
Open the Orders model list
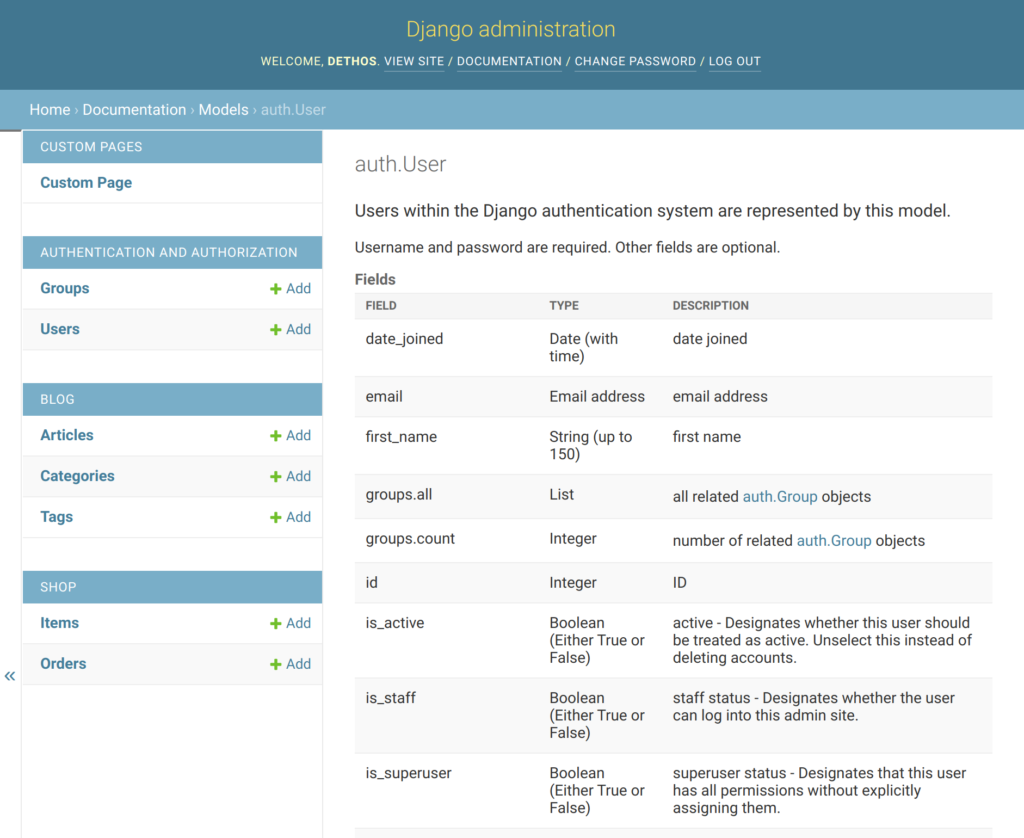(63, 664)
